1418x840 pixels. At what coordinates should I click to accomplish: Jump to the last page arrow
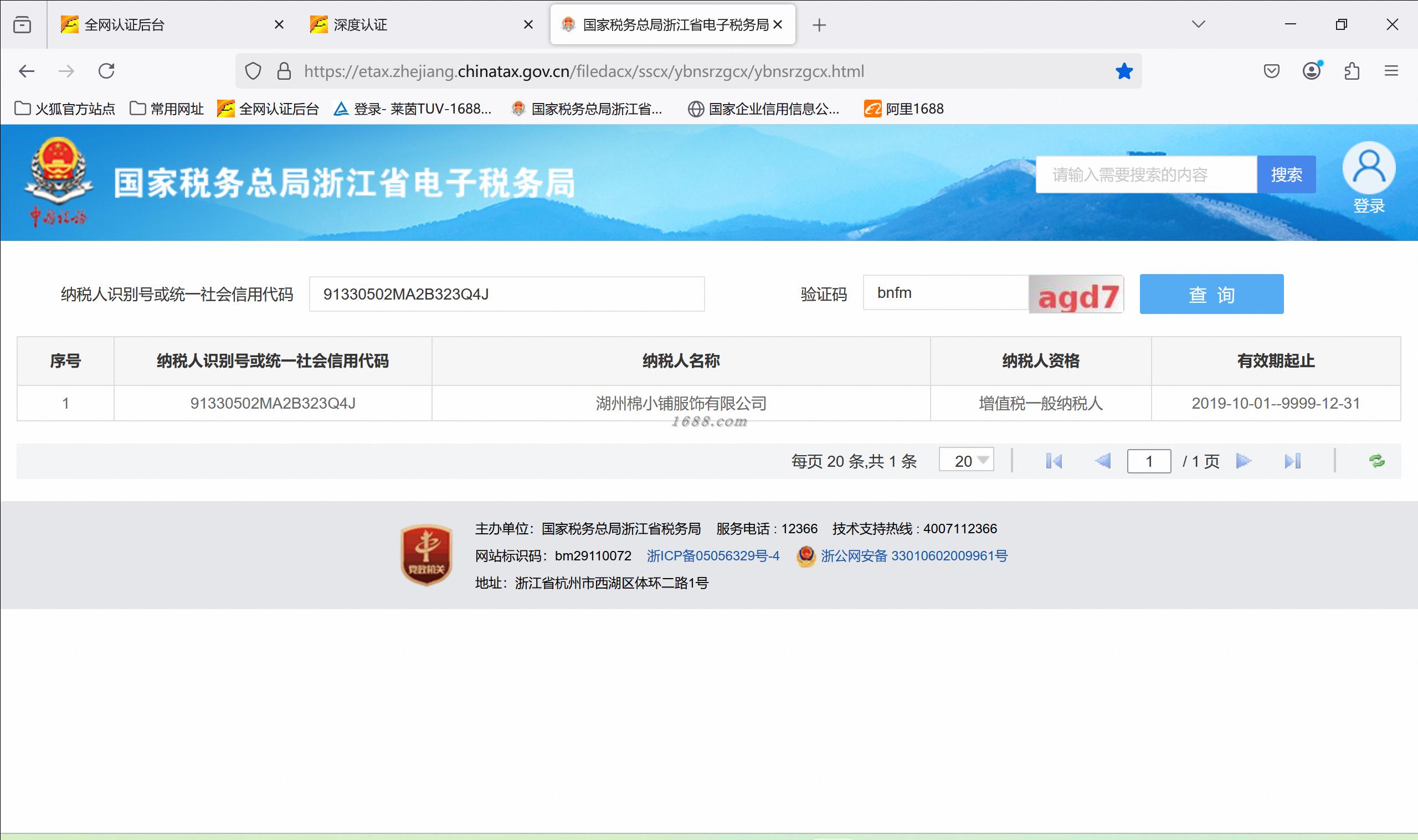[x=1292, y=461]
